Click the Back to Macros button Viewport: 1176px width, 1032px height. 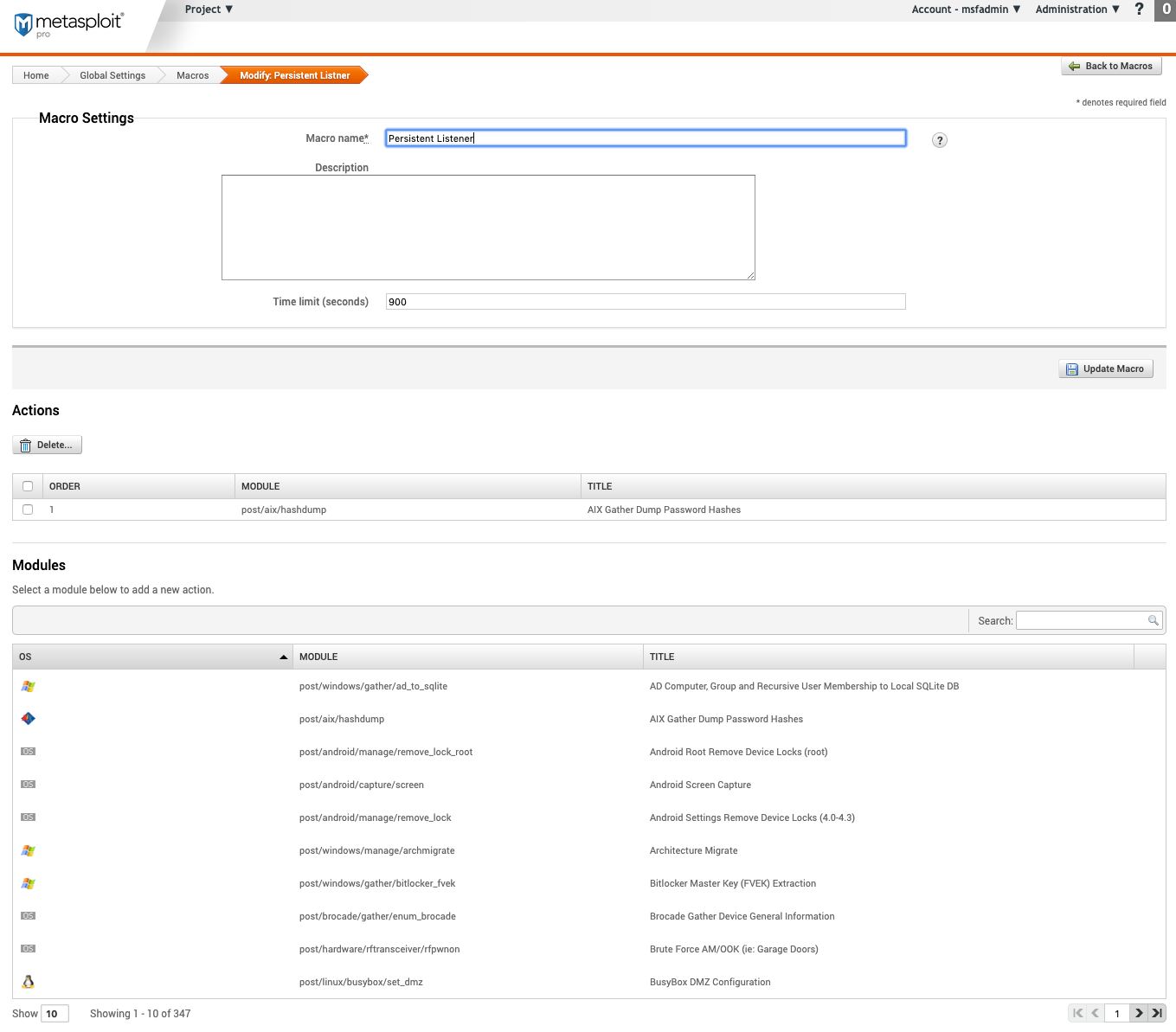coord(1111,66)
